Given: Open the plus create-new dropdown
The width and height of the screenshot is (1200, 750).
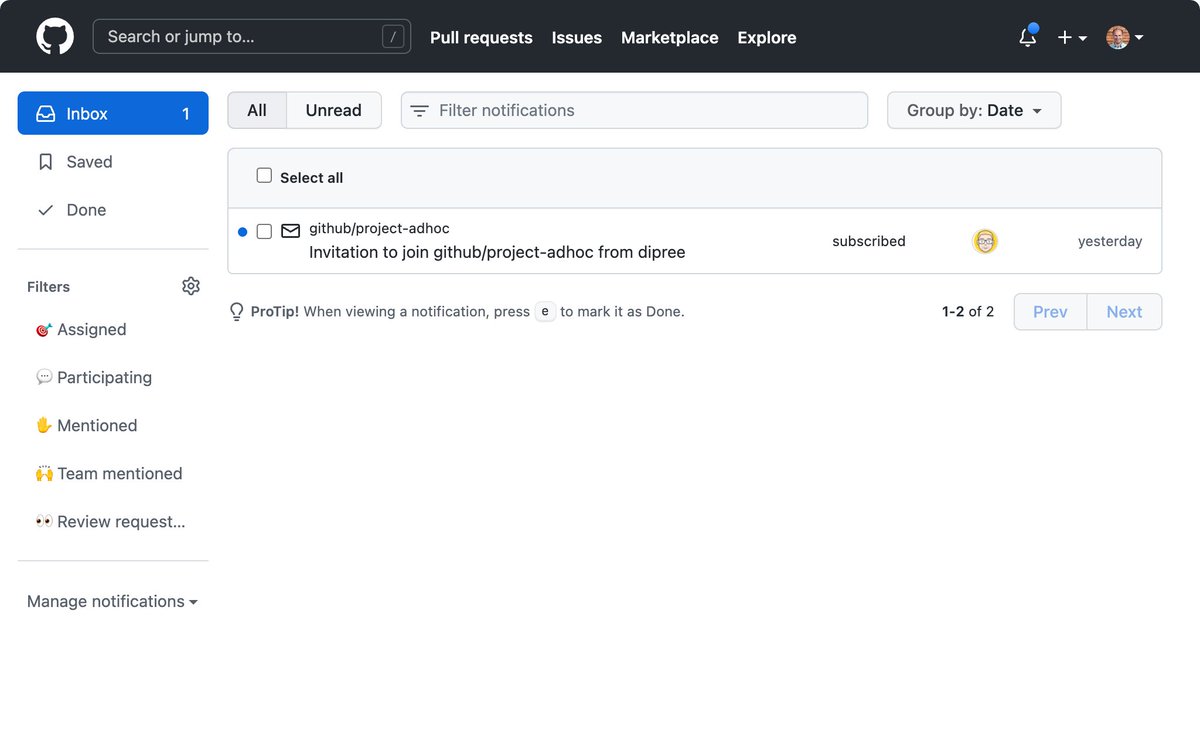Looking at the screenshot, I should pos(1072,37).
